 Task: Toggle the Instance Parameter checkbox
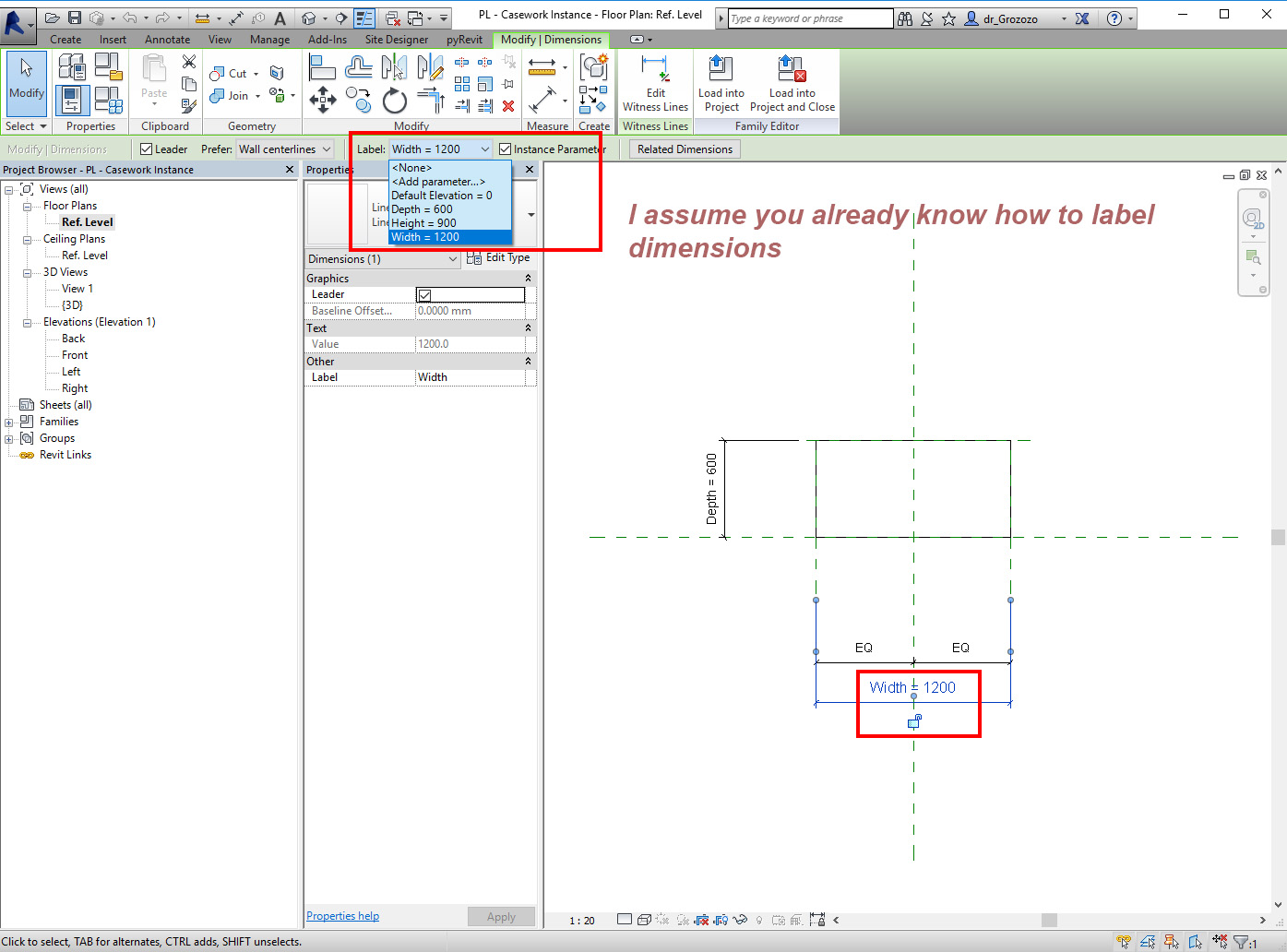pos(504,149)
